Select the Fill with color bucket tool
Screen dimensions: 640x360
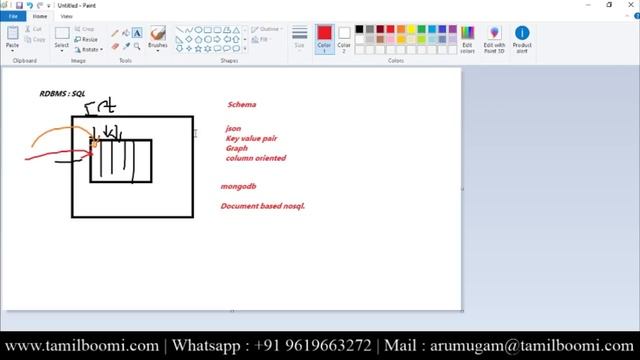pos(126,33)
